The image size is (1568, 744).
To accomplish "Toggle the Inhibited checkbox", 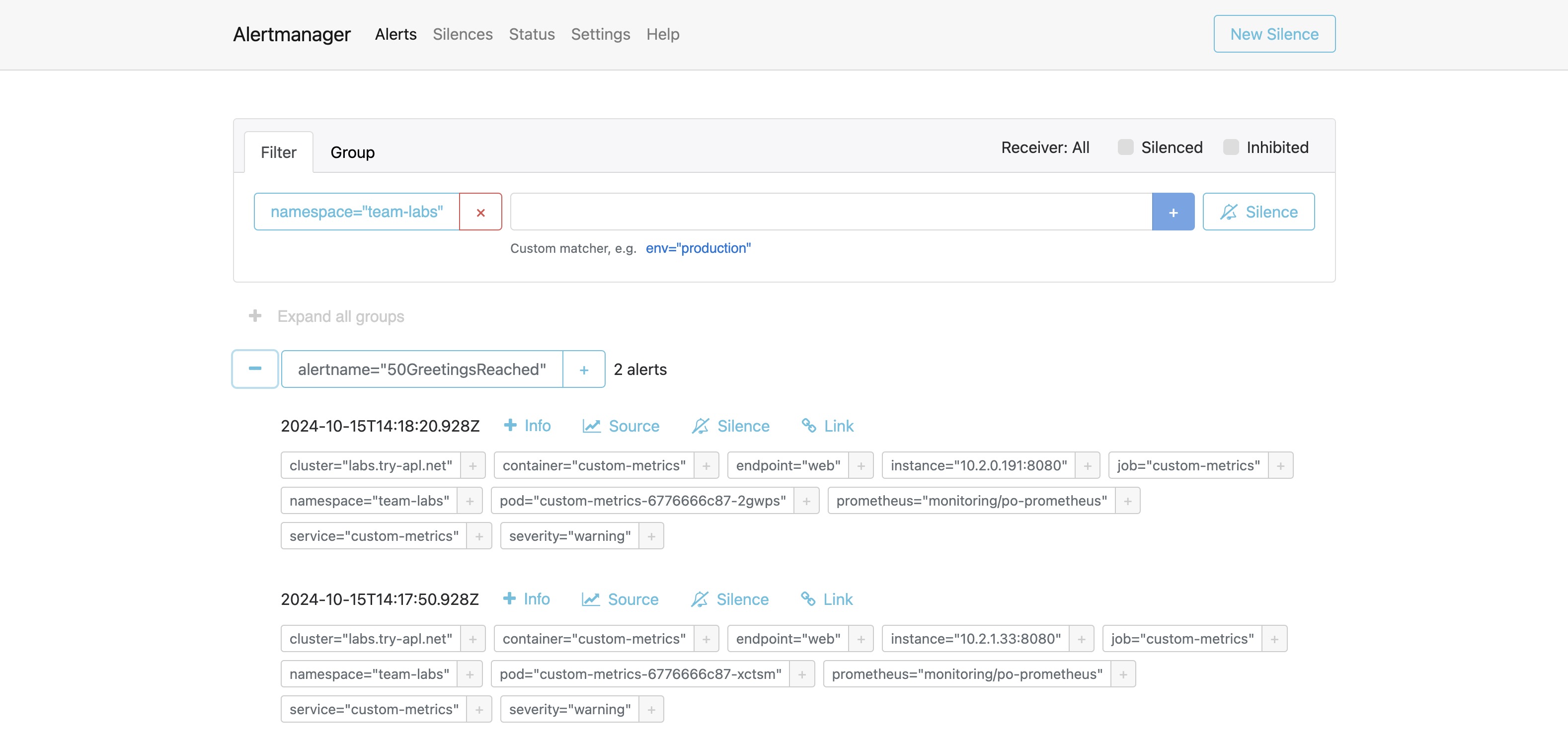I will click(x=1231, y=147).
